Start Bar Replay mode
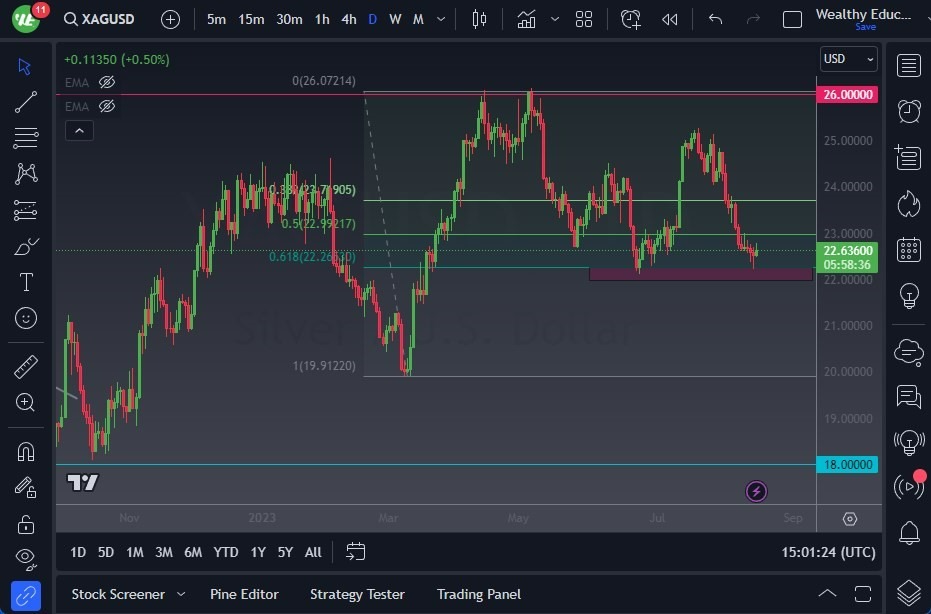Image resolution: width=931 pixels, height=614 pixels. [x=669, y=18]
